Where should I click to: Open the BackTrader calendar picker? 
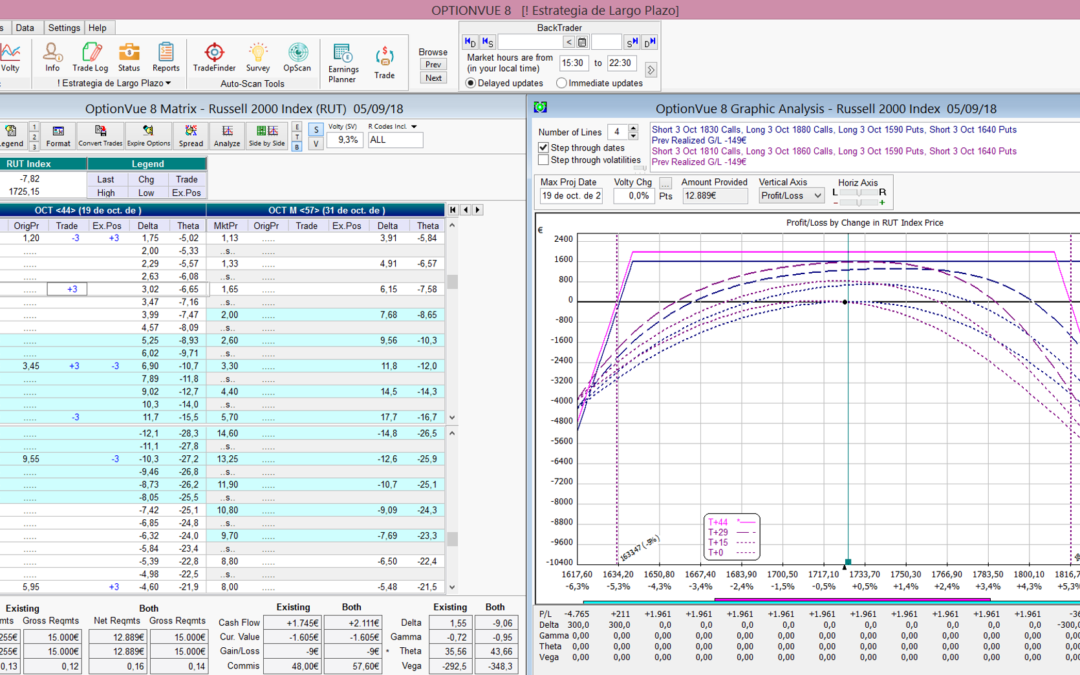[x=582, y=42]
